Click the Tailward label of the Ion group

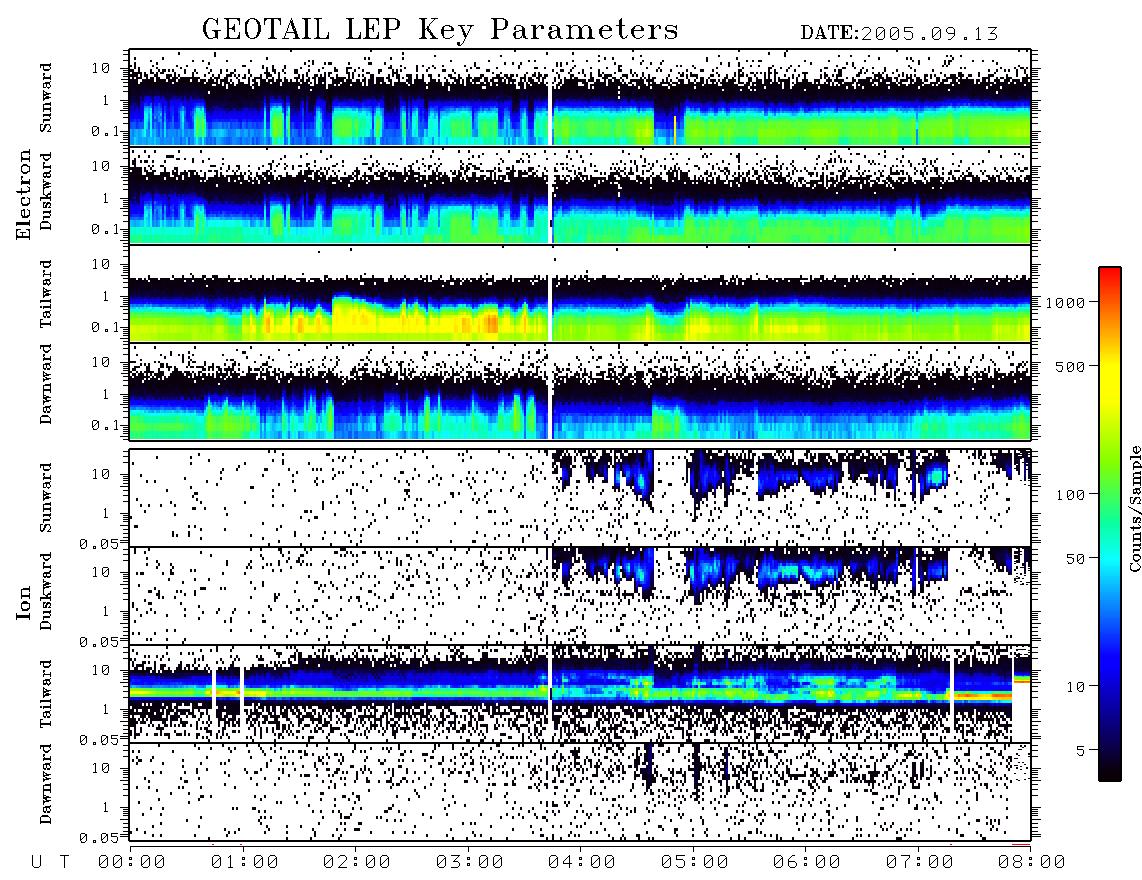(46, 694)
